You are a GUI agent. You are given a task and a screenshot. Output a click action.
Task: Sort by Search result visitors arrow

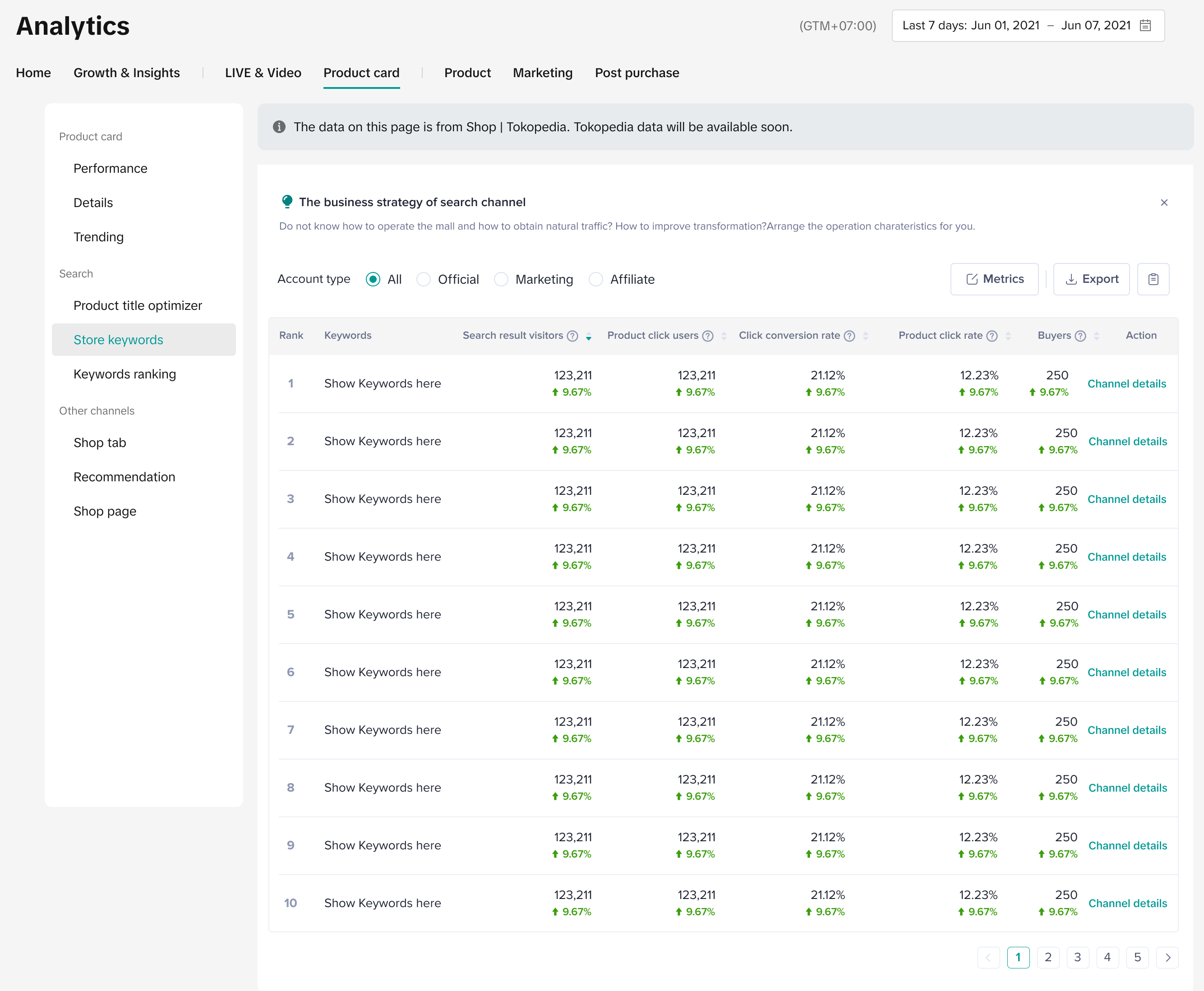click(x=589, y=336)
